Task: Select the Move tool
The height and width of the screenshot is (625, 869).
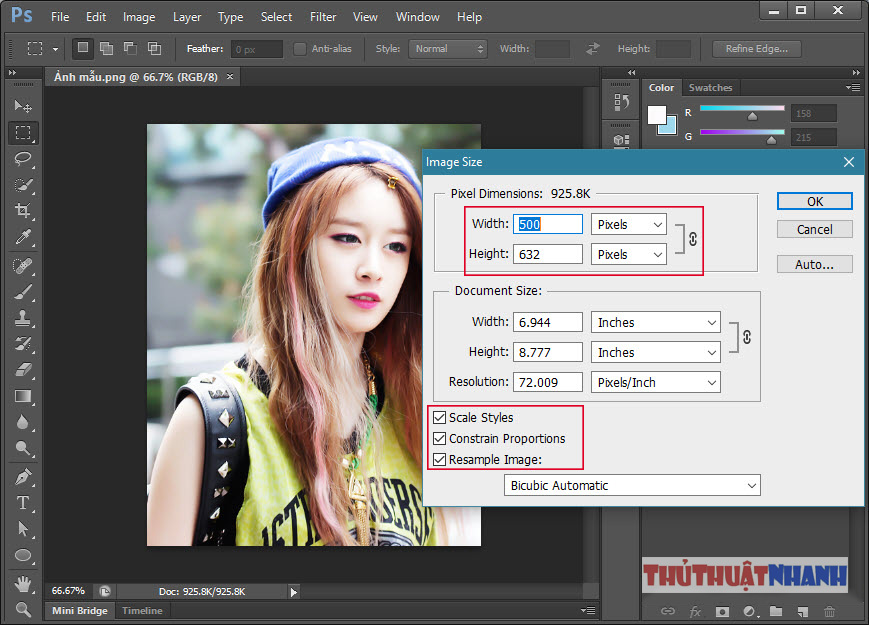Action: tap(23, 106)
